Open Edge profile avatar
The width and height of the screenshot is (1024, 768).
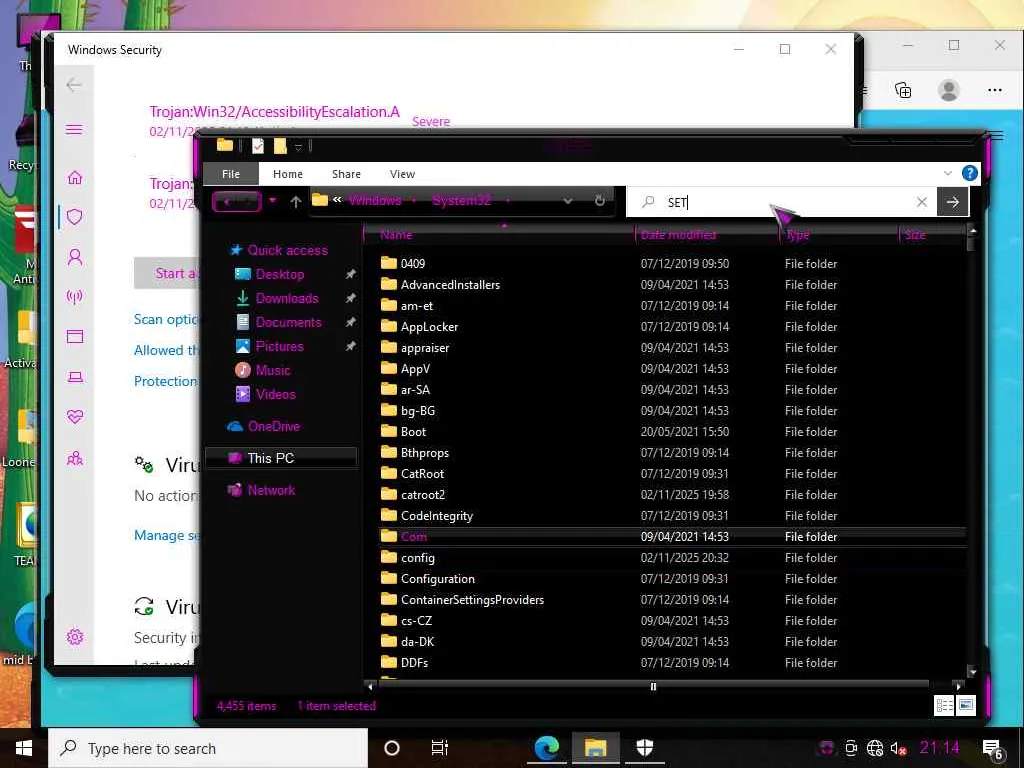pyautogui.click(x=948, y=90)
